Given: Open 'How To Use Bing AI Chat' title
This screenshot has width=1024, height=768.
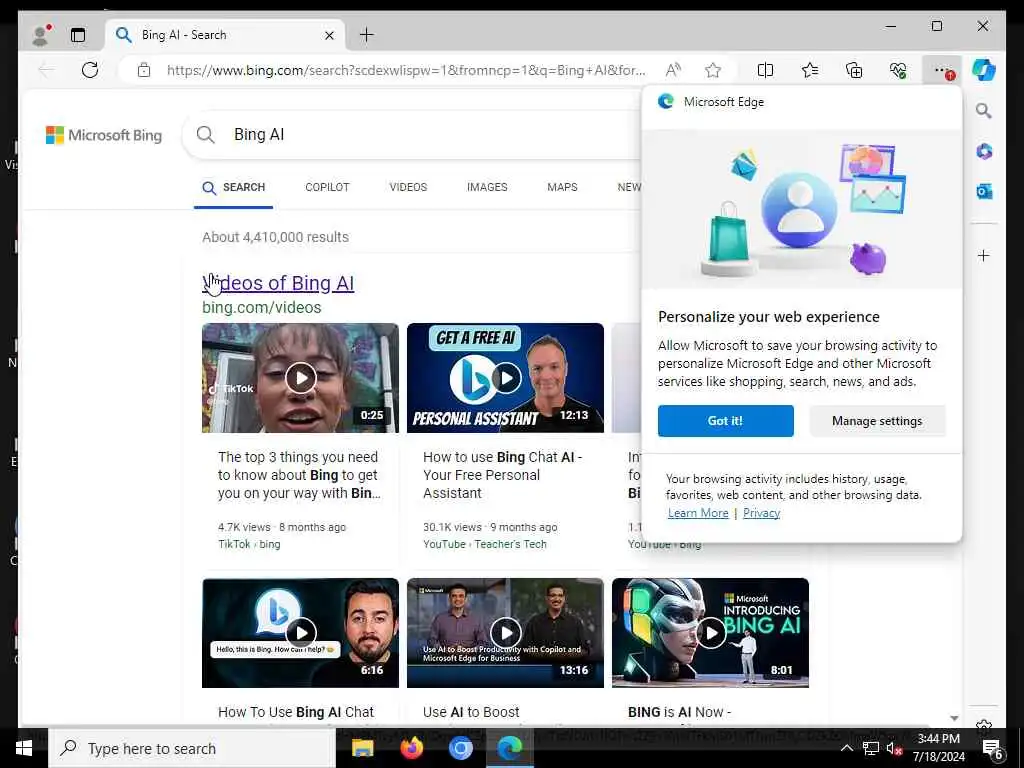Looking at the screenshot, I should coord(296,712).
